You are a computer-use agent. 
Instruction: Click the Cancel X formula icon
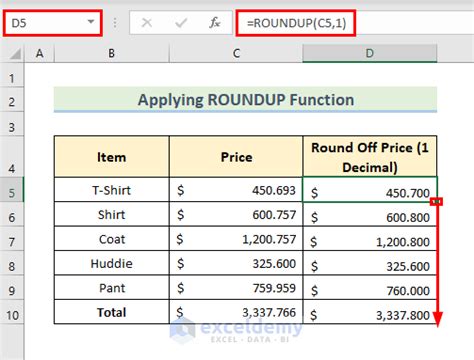point(147,23)
